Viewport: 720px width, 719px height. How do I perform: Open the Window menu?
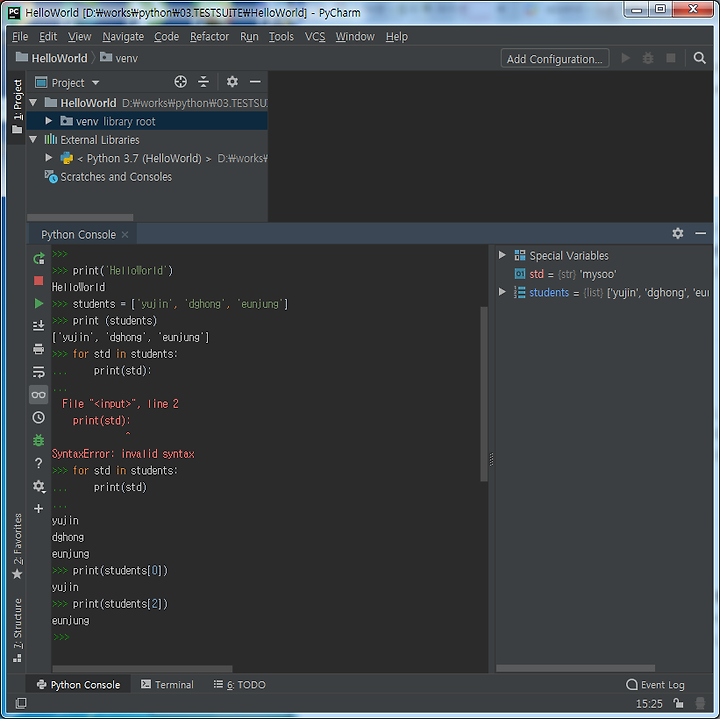click(355, 36)
